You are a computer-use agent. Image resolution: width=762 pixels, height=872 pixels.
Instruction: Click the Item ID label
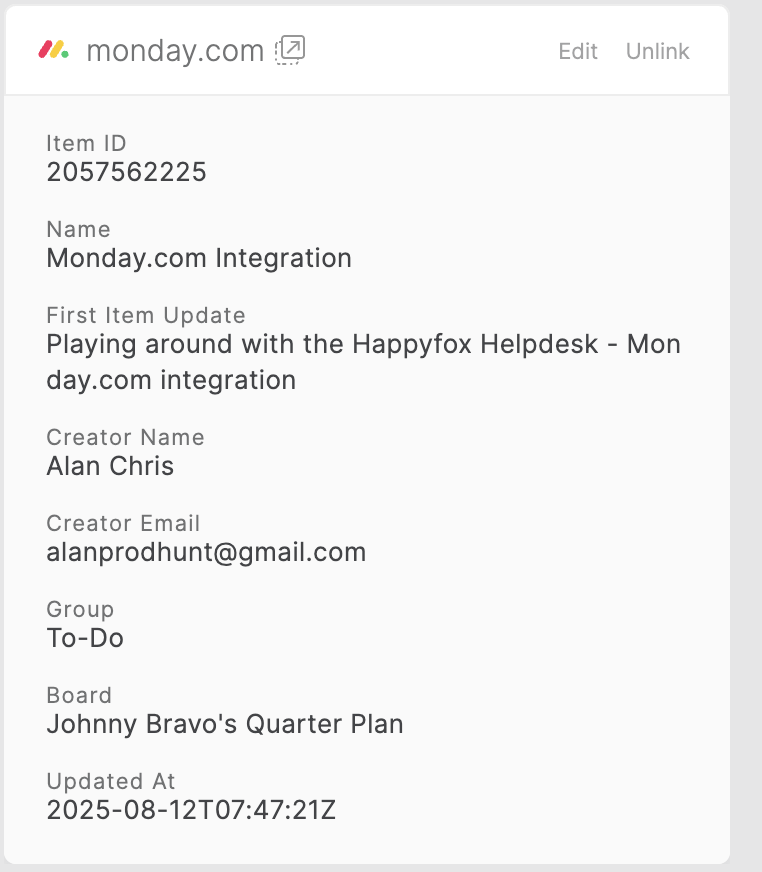(x=86, y=143)
